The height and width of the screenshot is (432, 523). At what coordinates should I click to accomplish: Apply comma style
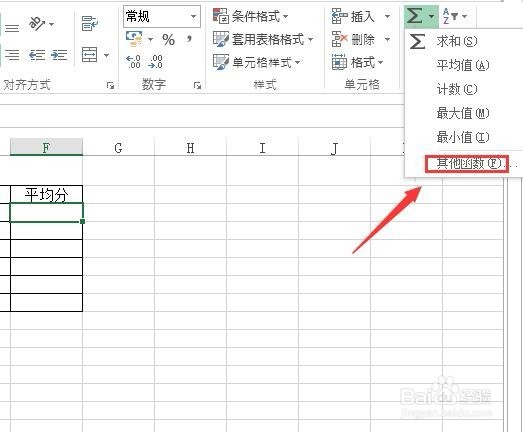pyautogui.click(x=189, y=39)
